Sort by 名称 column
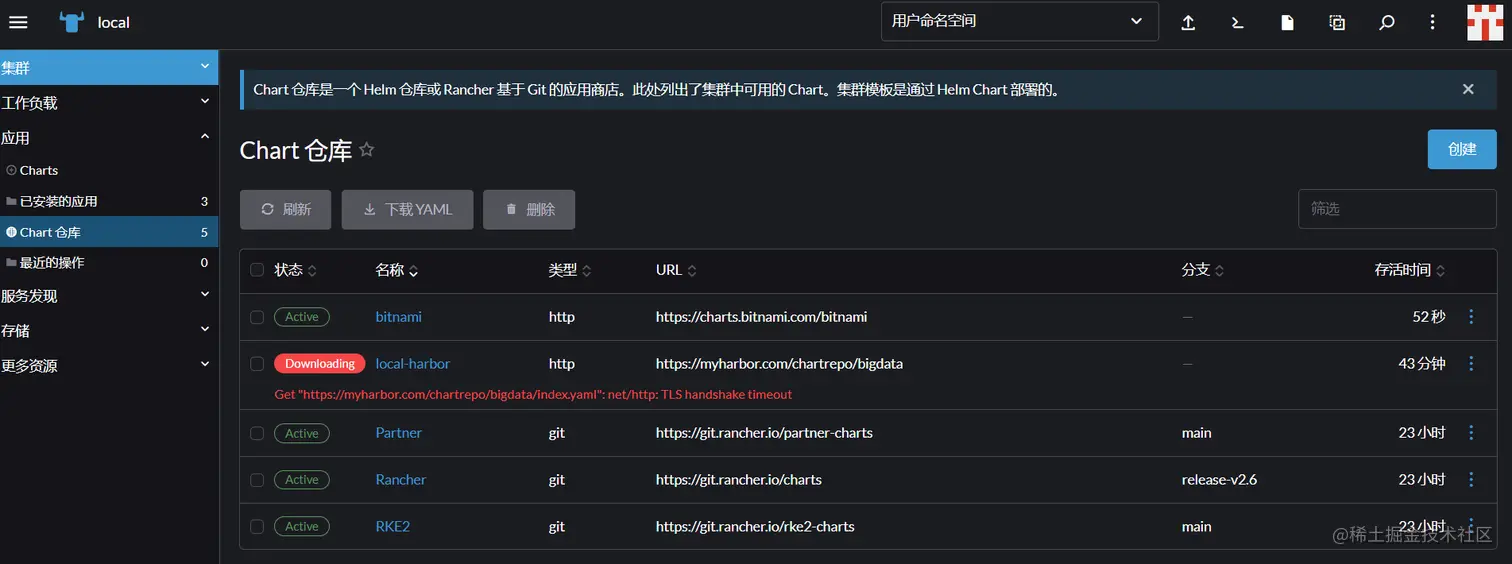Image resolution: width=1512 pixels, height=564 pixels. [397, 270]
